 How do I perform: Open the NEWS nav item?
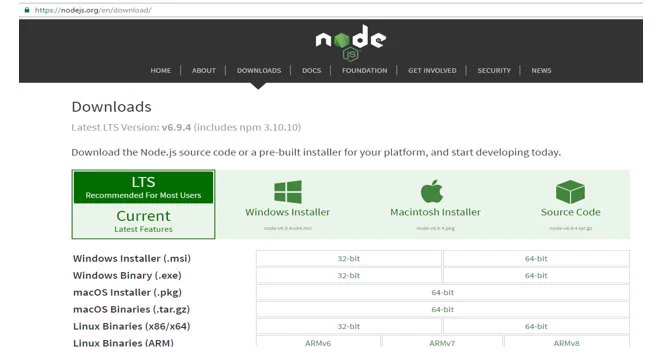pos(541,70)
